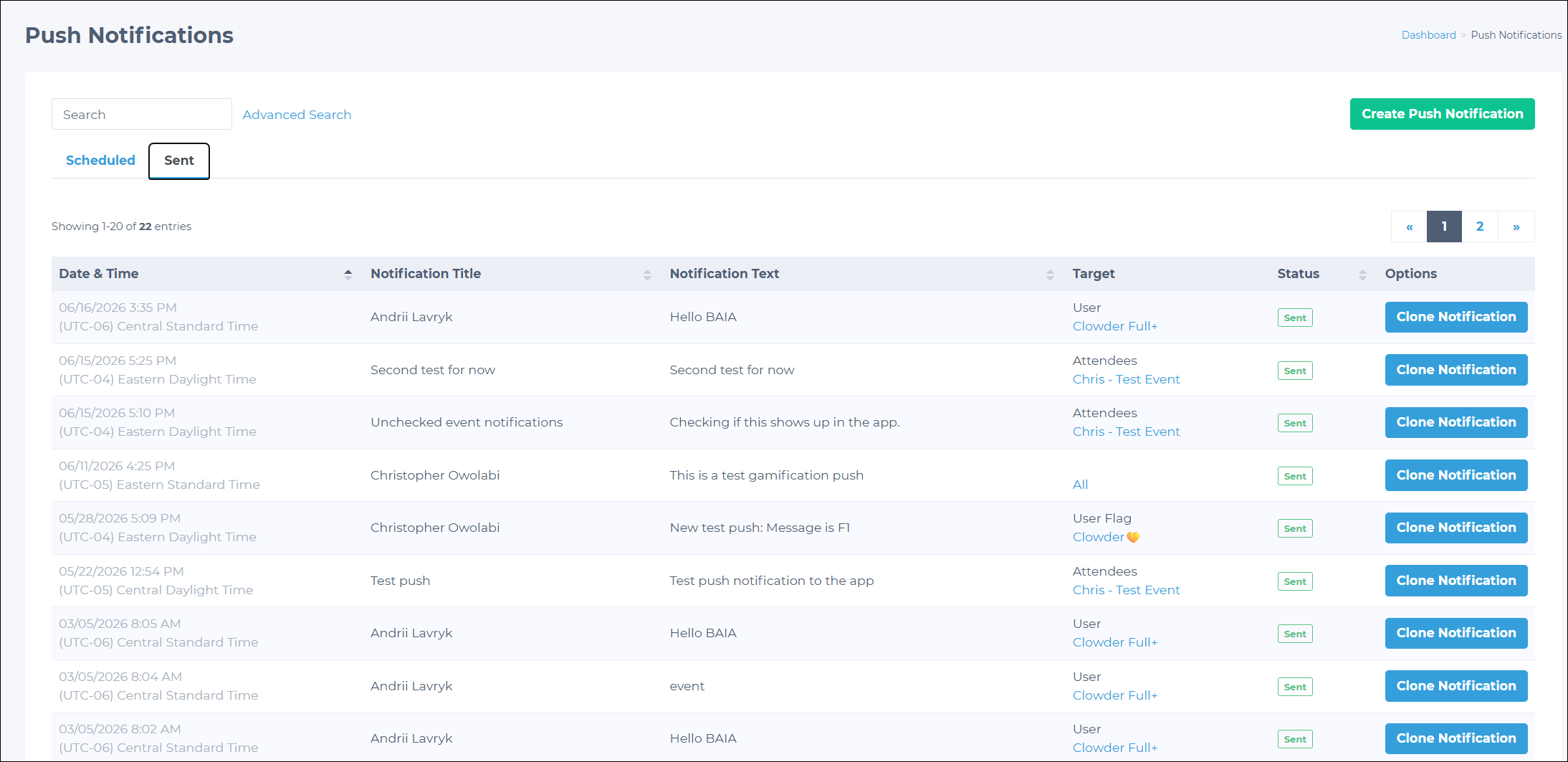Clone the 03/05/2026 8:02 AM notification

[x=1456, y=738]
